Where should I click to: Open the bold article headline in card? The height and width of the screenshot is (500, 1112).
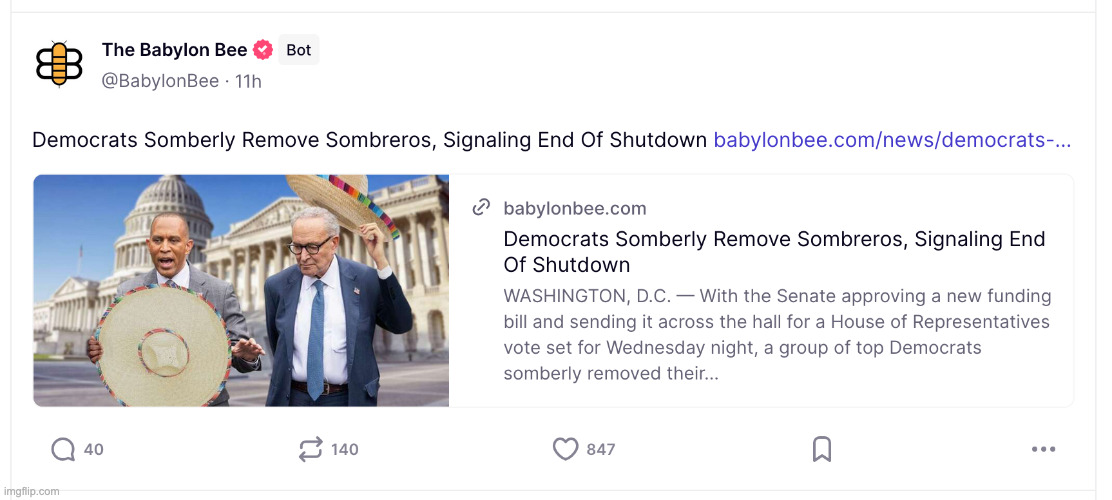774,252
